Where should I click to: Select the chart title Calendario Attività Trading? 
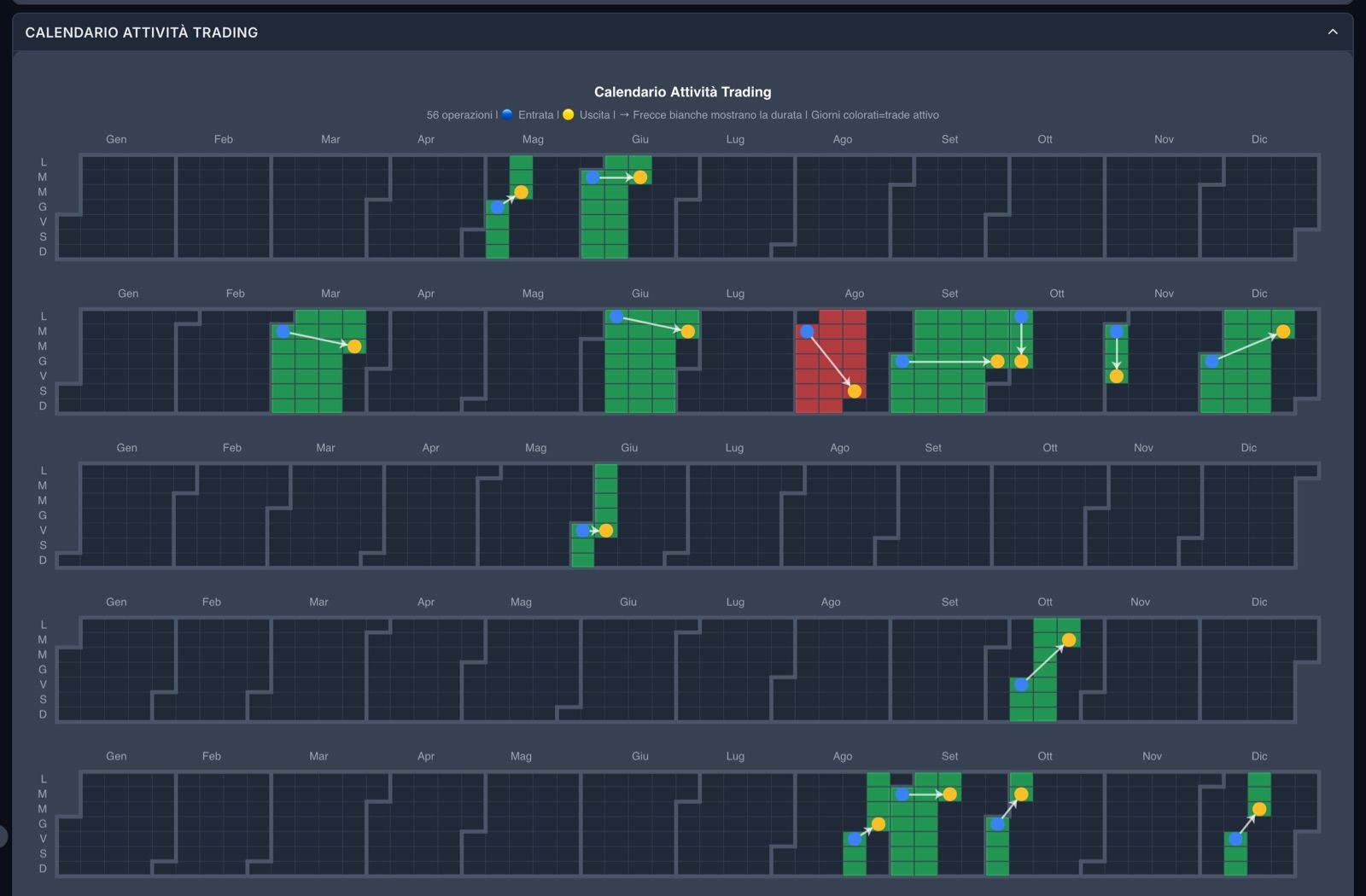click(x=683, y=91)
